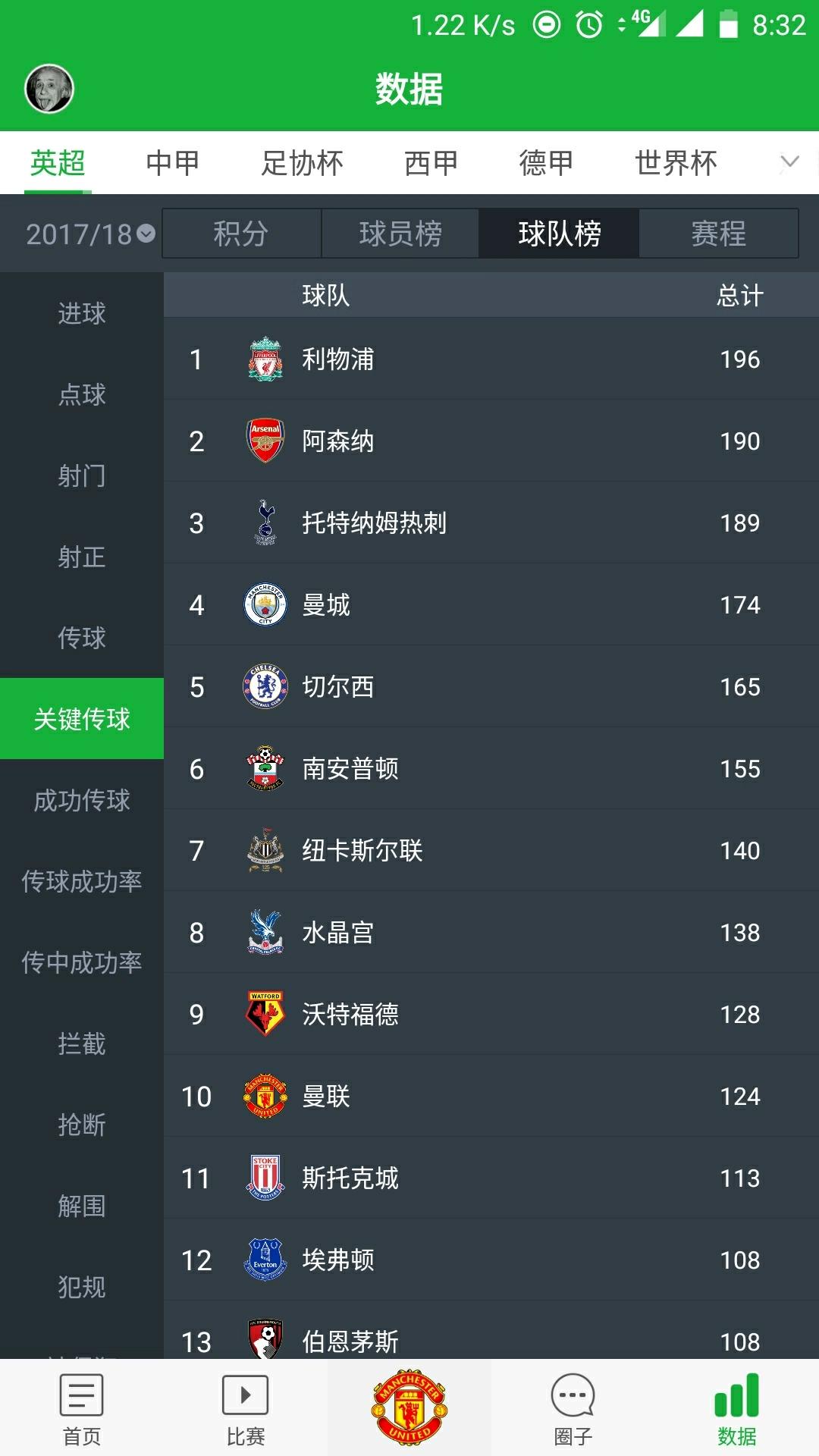This screenshot has height=1456, width=819.
Task: Tap the Chelsea club badge icon
Action: coord(263,686)
